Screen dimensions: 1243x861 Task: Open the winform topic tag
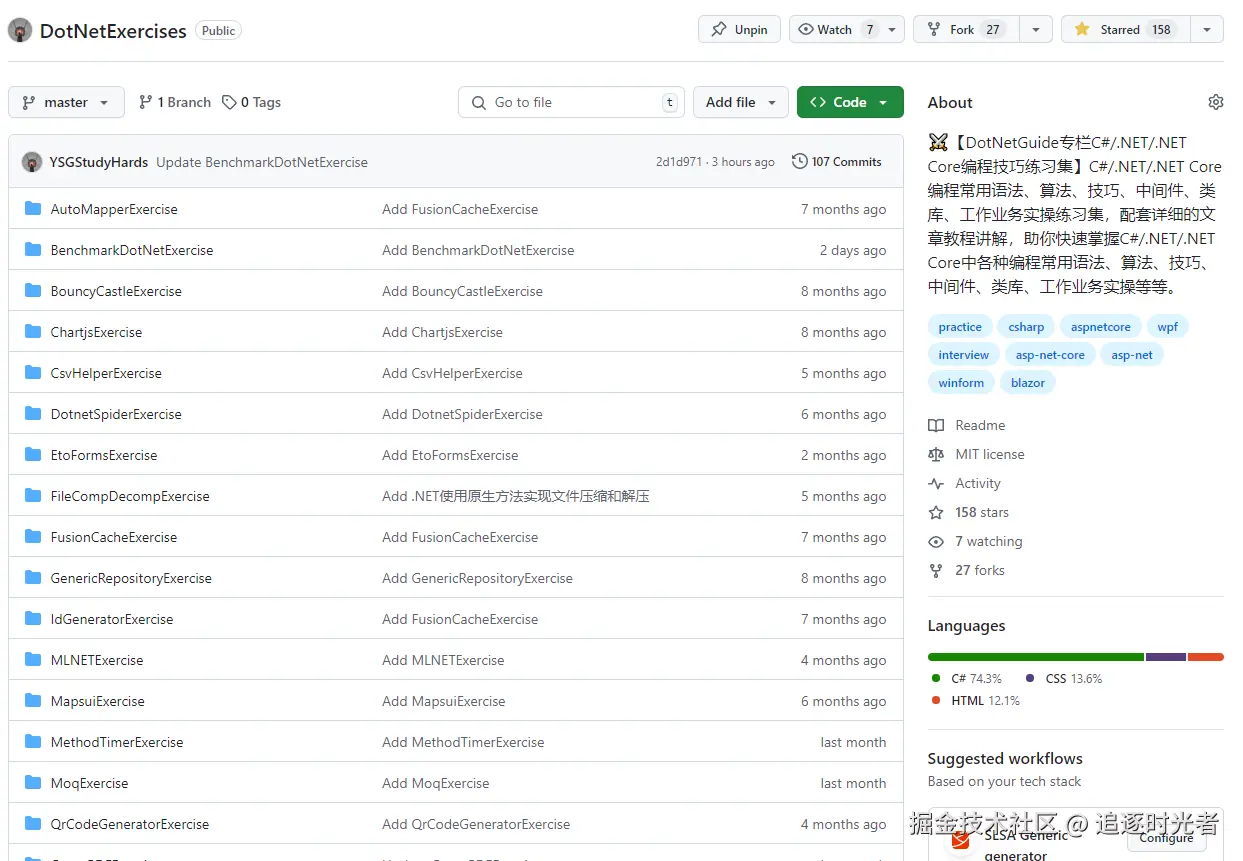click(x=961, y=383)
